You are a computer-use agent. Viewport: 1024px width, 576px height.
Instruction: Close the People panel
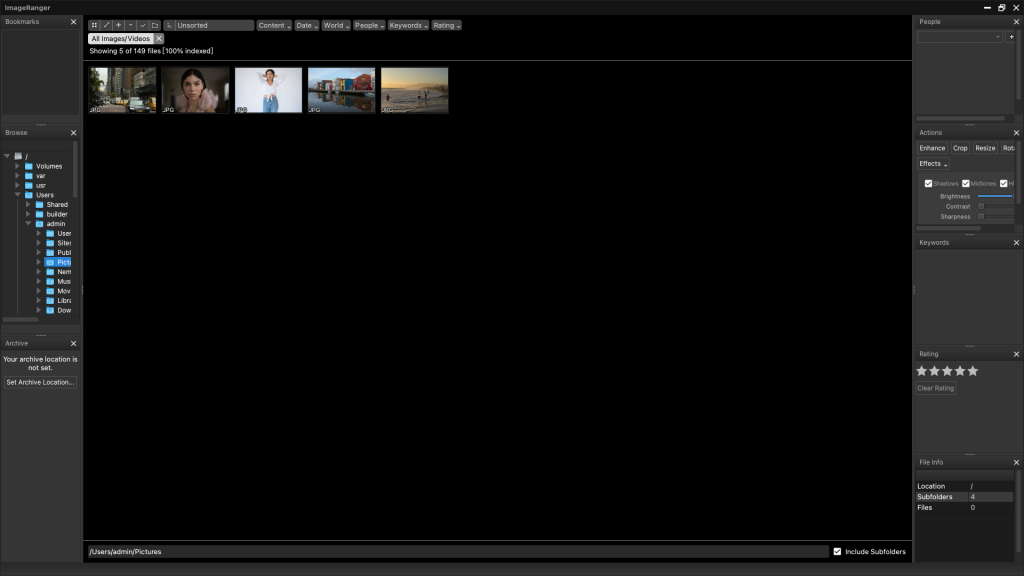pos(1016,22)
